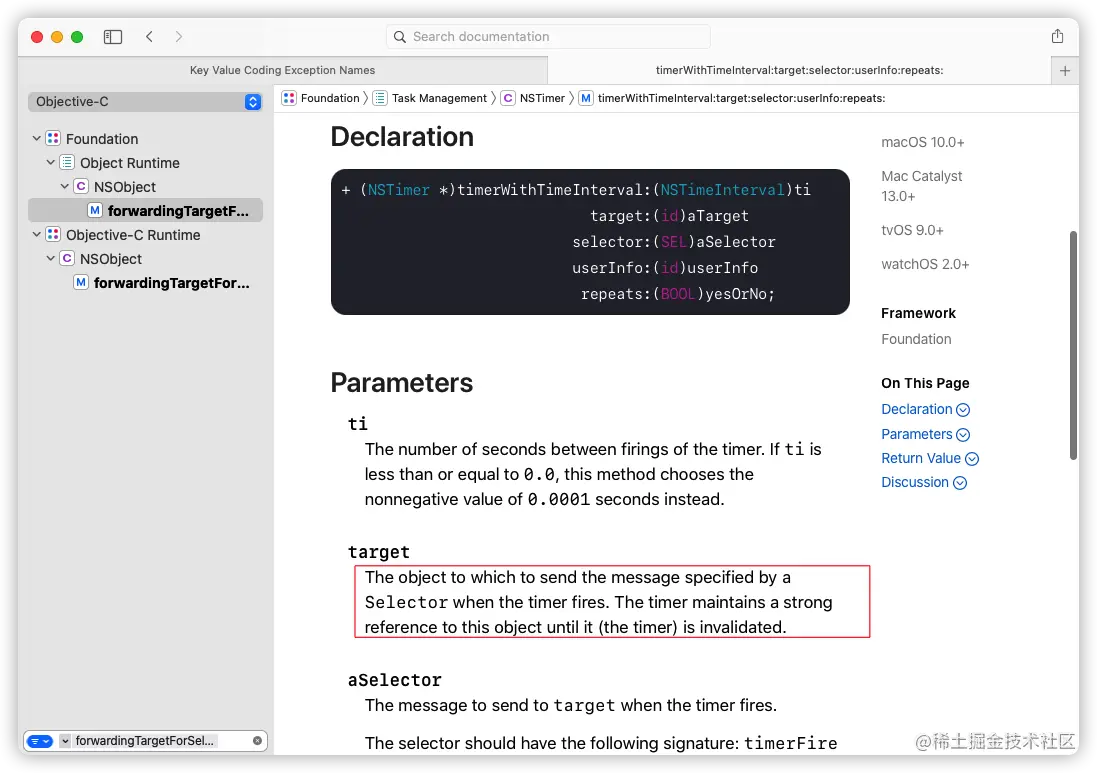Click the yellow minimize window button
This screenshot has height=773, width=1097.
pos(57,36)
